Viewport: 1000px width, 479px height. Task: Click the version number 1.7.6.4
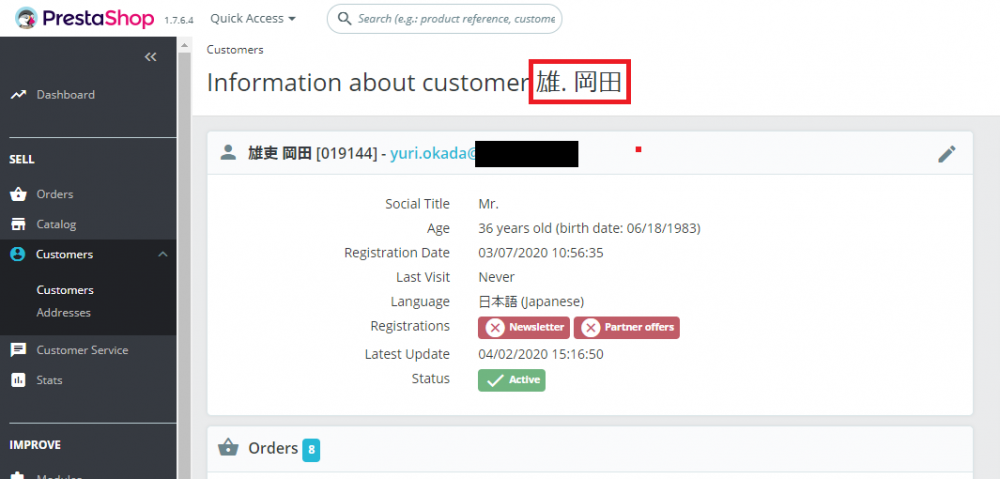point(179,20)
